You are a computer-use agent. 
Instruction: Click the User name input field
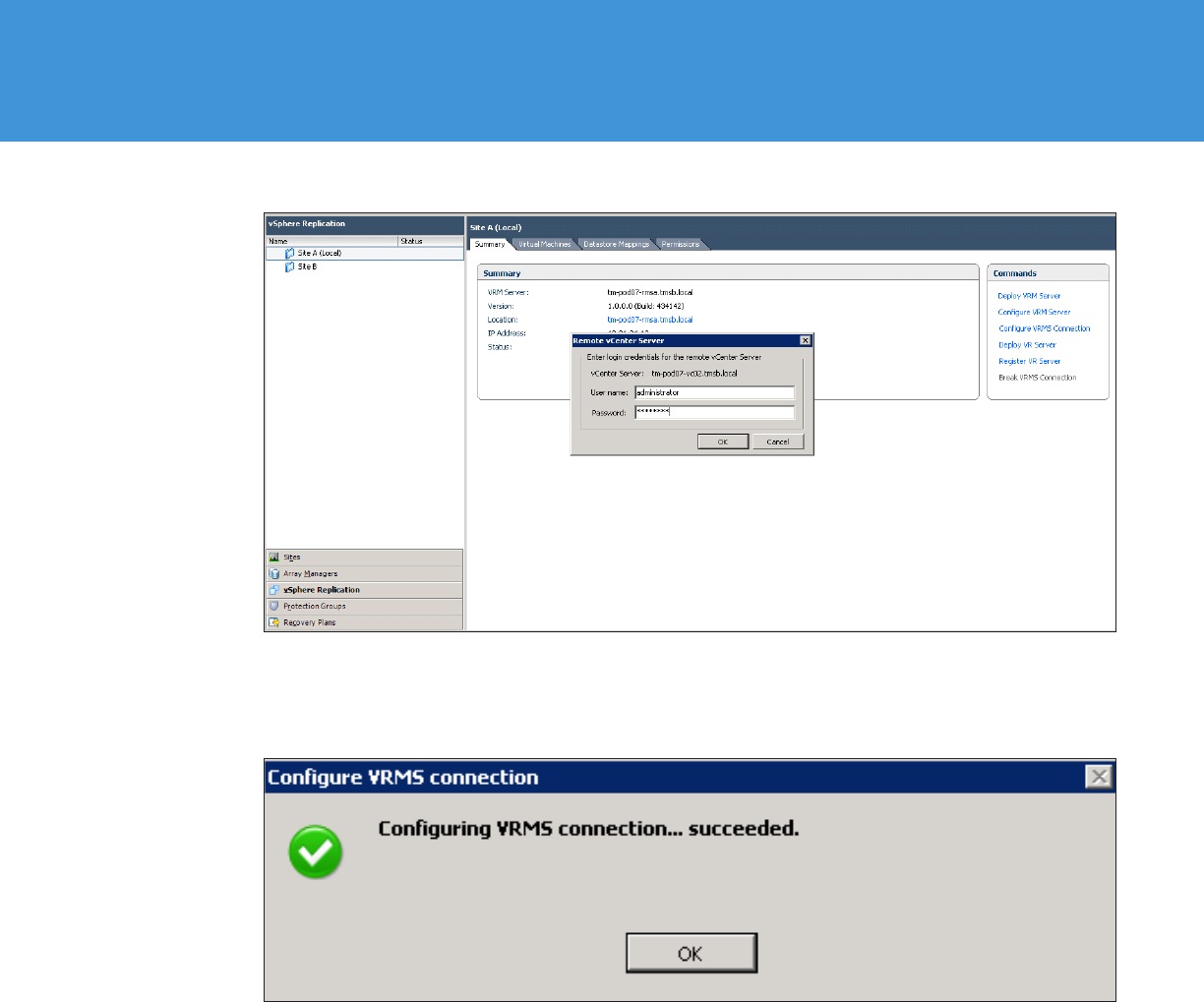(x=714, y=392)
